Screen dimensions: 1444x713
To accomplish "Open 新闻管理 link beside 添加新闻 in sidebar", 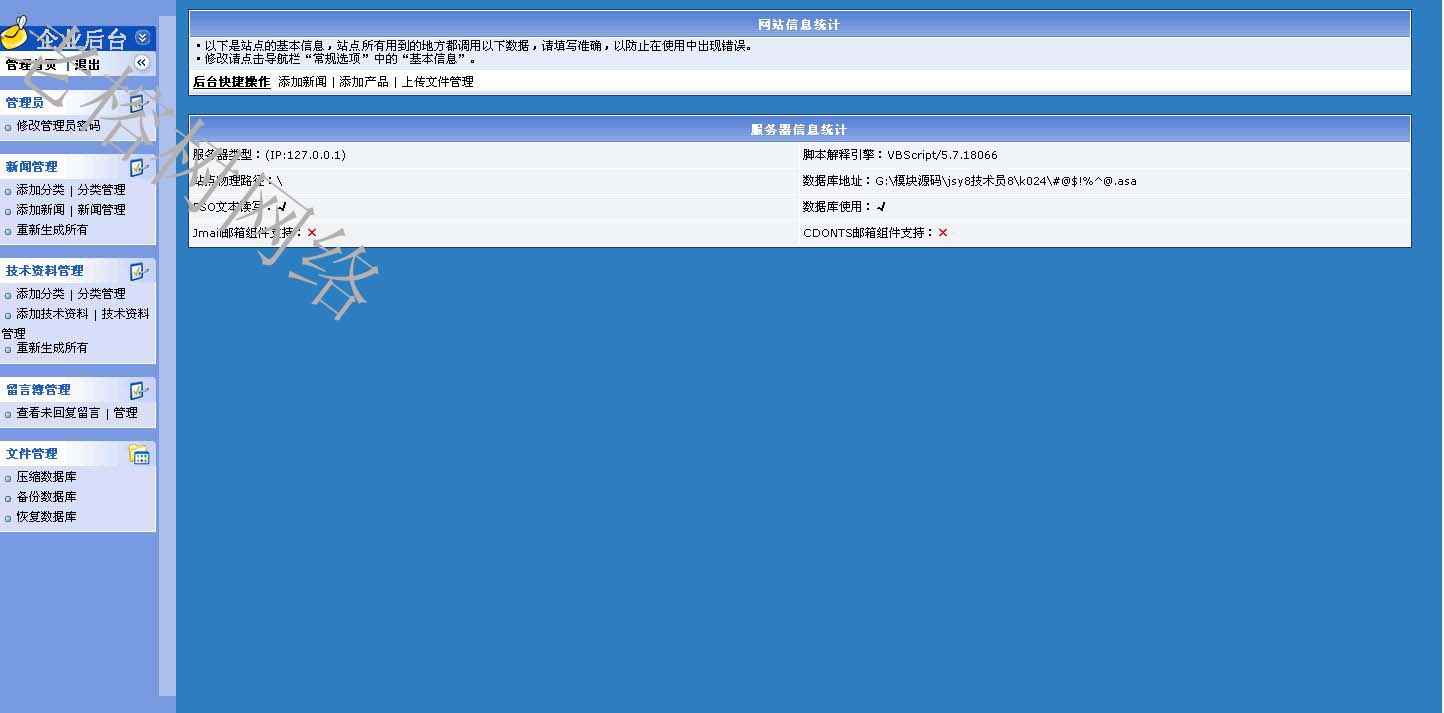I will tap(101, 210).
